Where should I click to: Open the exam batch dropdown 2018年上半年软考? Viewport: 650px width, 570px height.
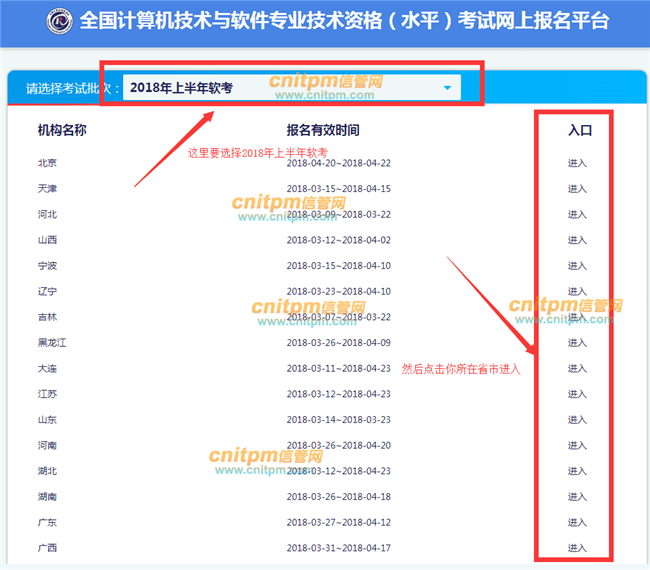pos(291,88)
